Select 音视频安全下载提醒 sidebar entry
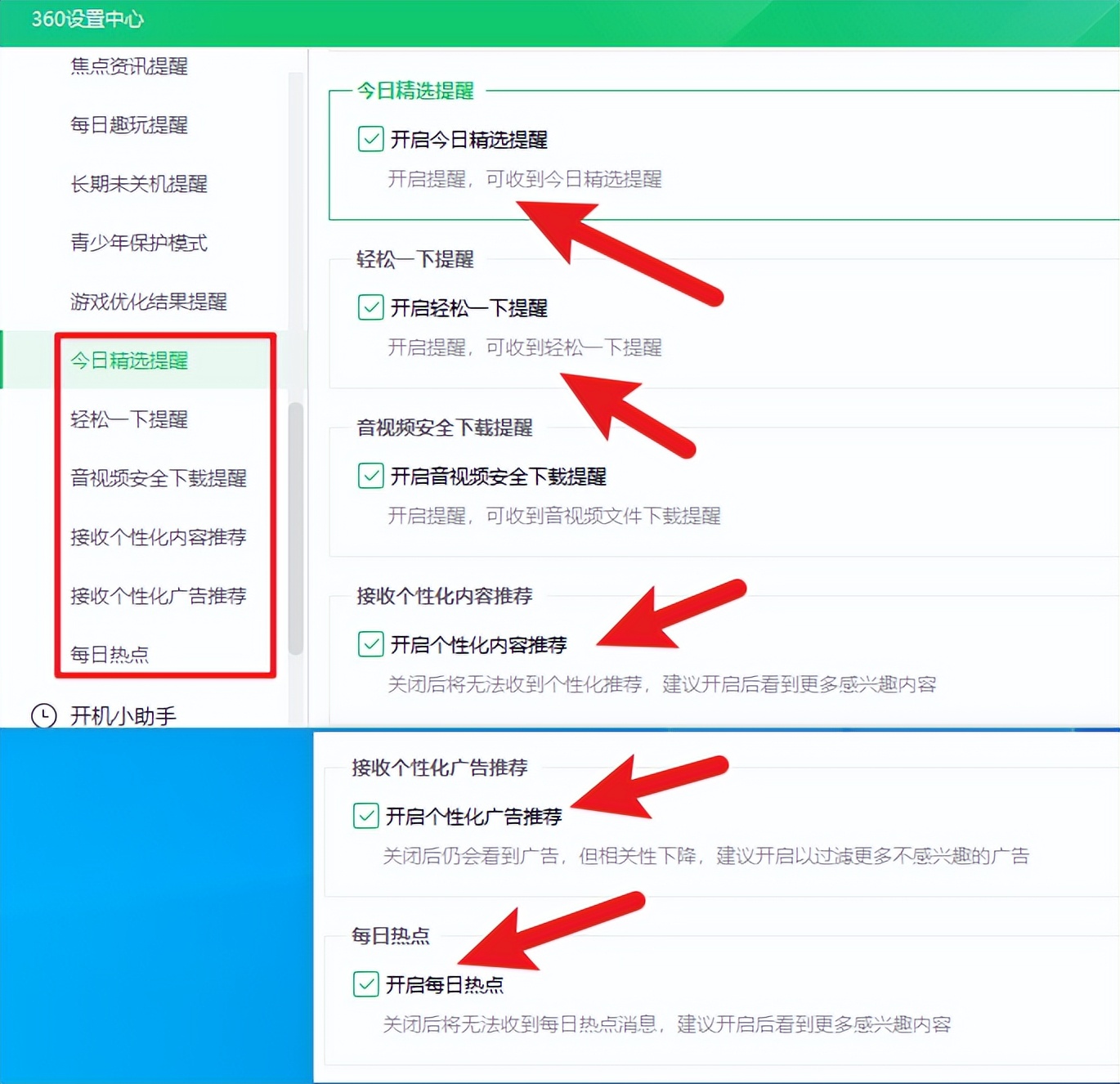Screen dimensions: 1120x1084 coord(159,478)
